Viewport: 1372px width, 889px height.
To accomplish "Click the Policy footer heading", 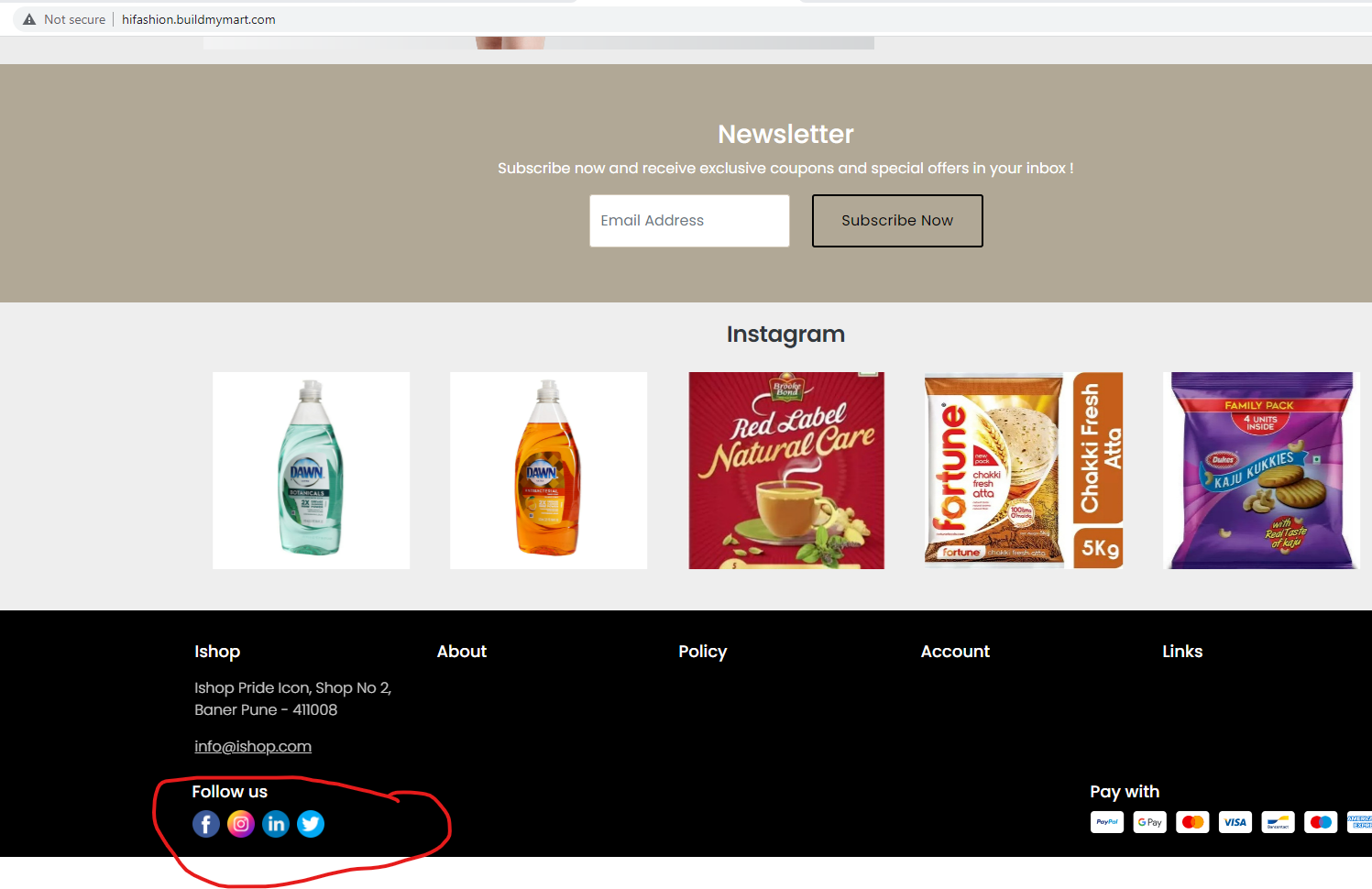I will pyautogui.click(x=703, y=652).
